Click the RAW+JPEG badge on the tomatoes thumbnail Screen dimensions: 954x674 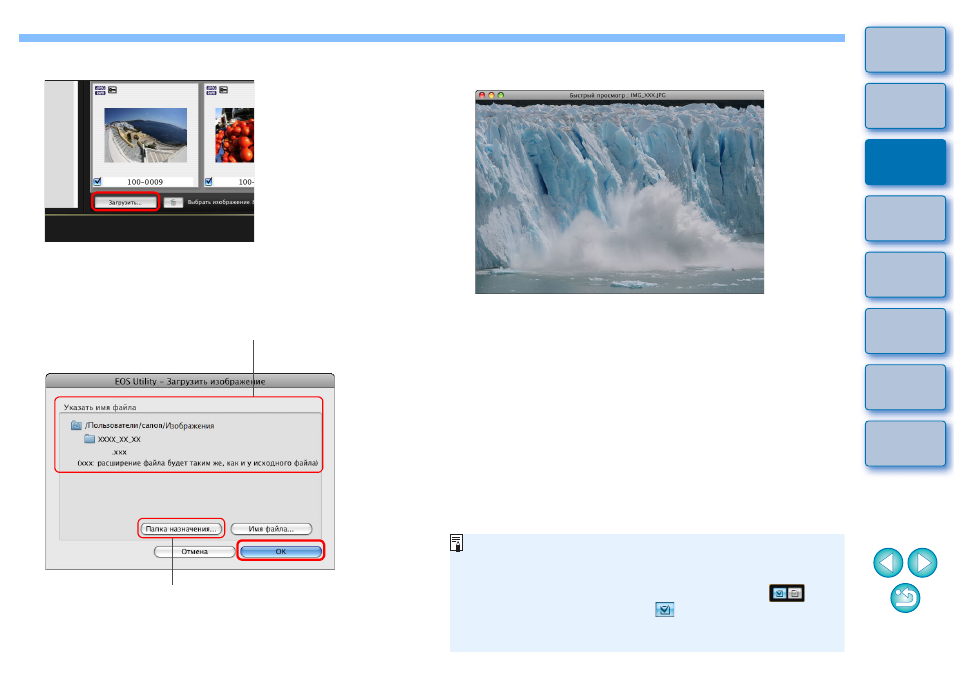pos(211,90)
